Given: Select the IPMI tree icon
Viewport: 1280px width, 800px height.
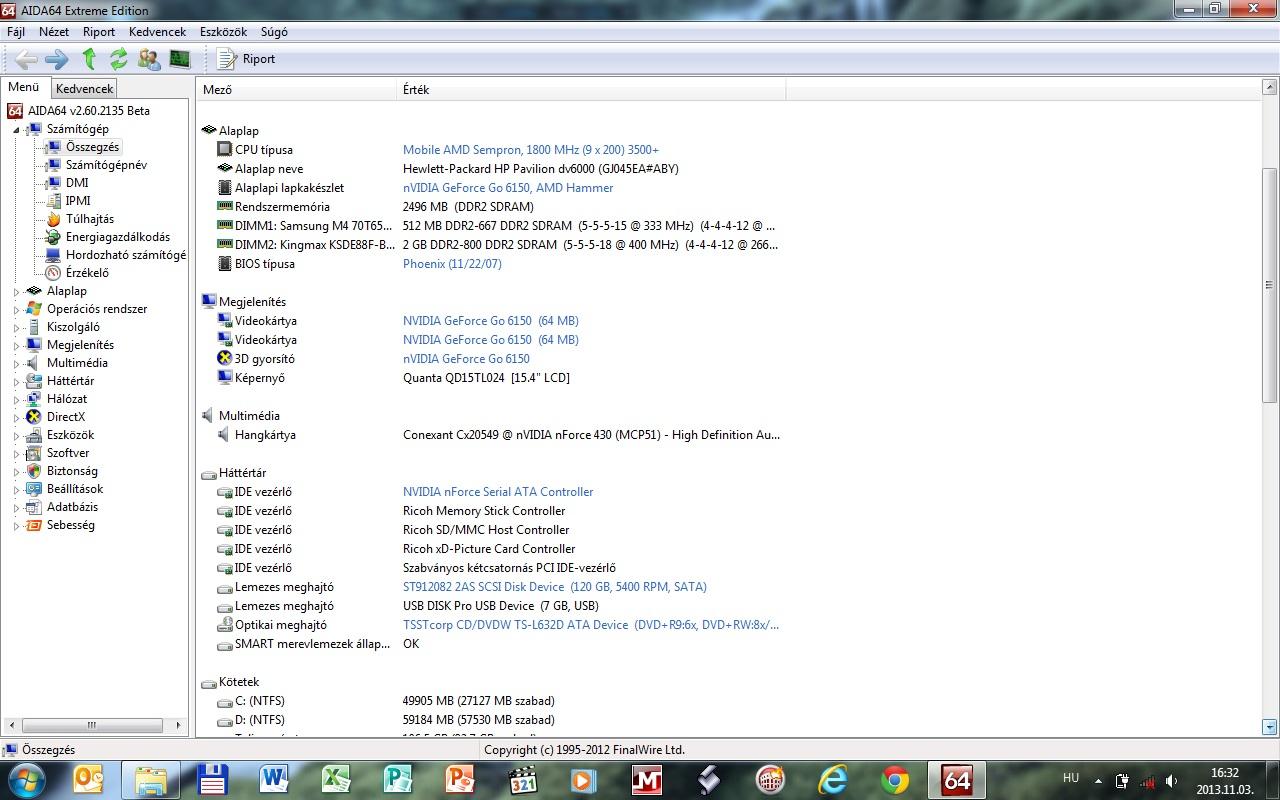Looking at the screenshot, I should tap(53, 201).
